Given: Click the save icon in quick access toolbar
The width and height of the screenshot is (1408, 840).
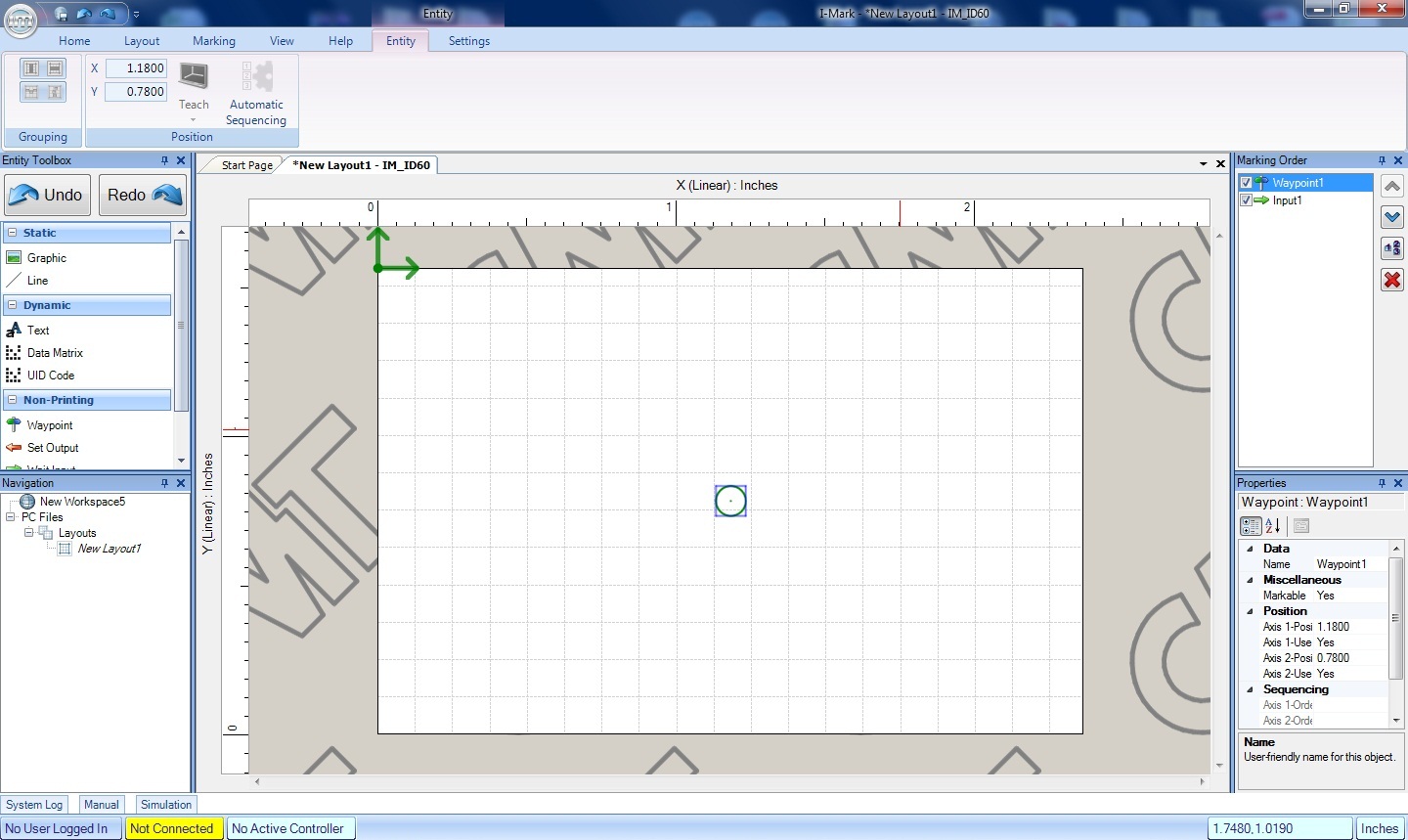Looking at the screenshot, I should (62, 14).
